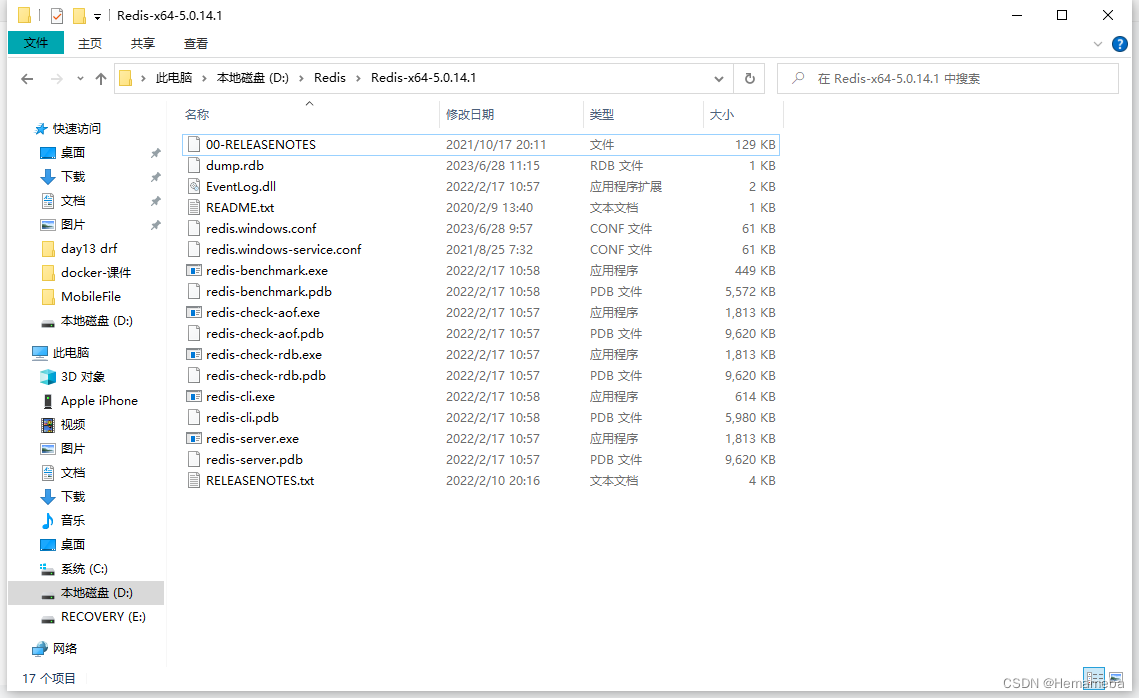This screenshot has width=1139, height=698.
Task: Open Apple iPhone device
Action: point(99,401)
